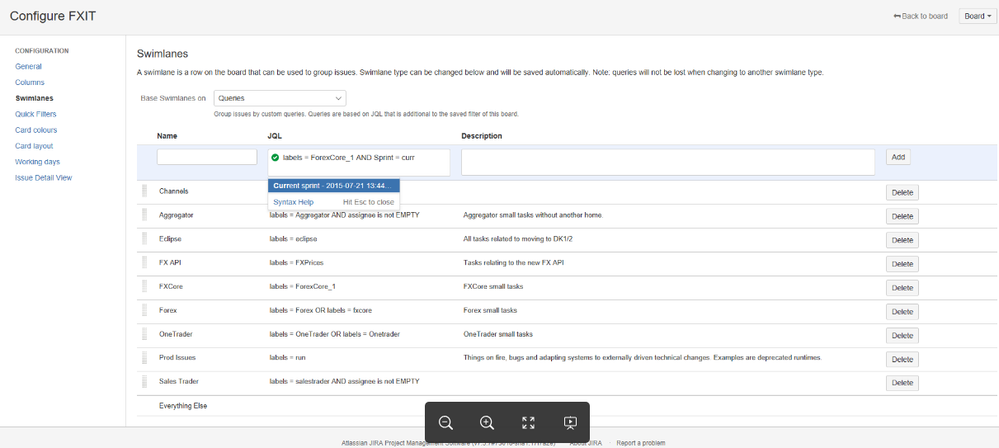Delete the Channels swimlane
Viewport: 999px width, 448px height.
click(902, 192)
